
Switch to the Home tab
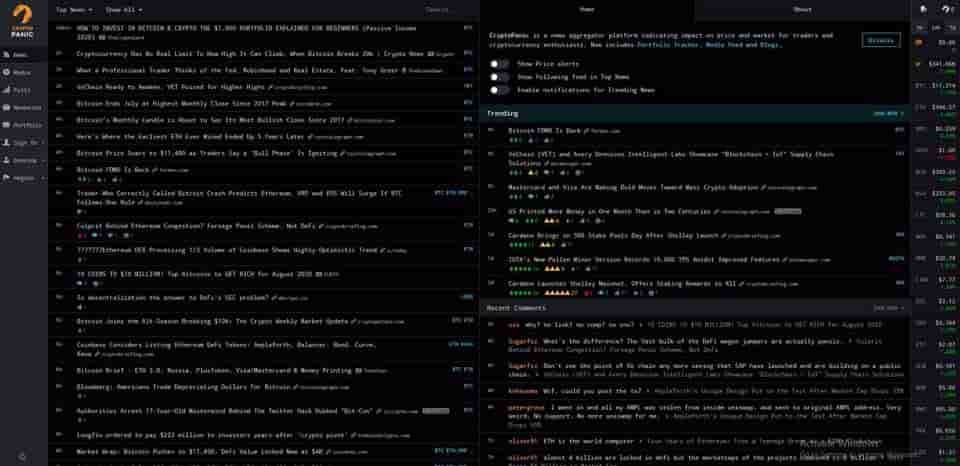pyautogui.click(x=587, y=10)
